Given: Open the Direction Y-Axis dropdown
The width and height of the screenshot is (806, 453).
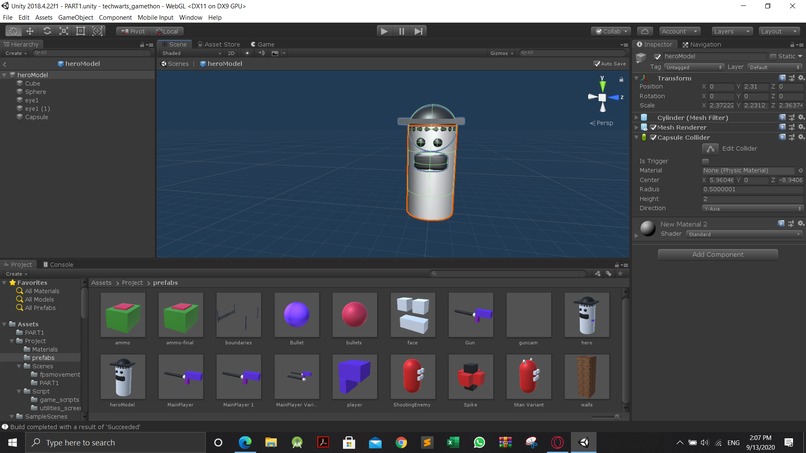Looking at the screenshot, I should 753,208.
